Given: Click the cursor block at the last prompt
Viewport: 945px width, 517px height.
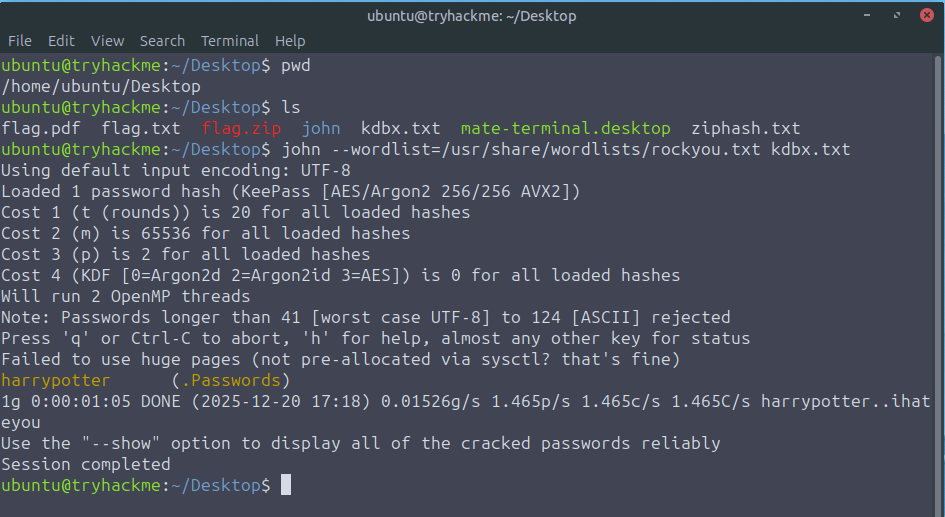Looking at the screenshot, I should [286, 485].
